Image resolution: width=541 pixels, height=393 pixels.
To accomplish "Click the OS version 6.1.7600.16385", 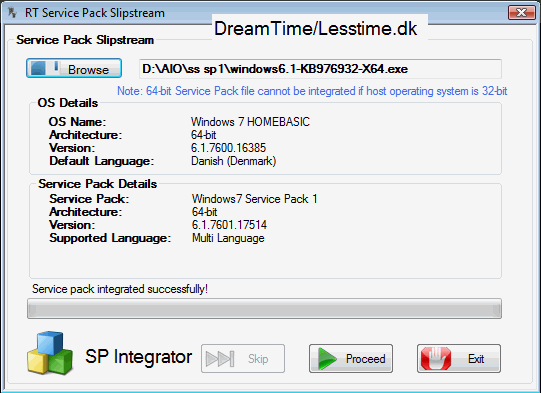I will (x=228, y=148).
